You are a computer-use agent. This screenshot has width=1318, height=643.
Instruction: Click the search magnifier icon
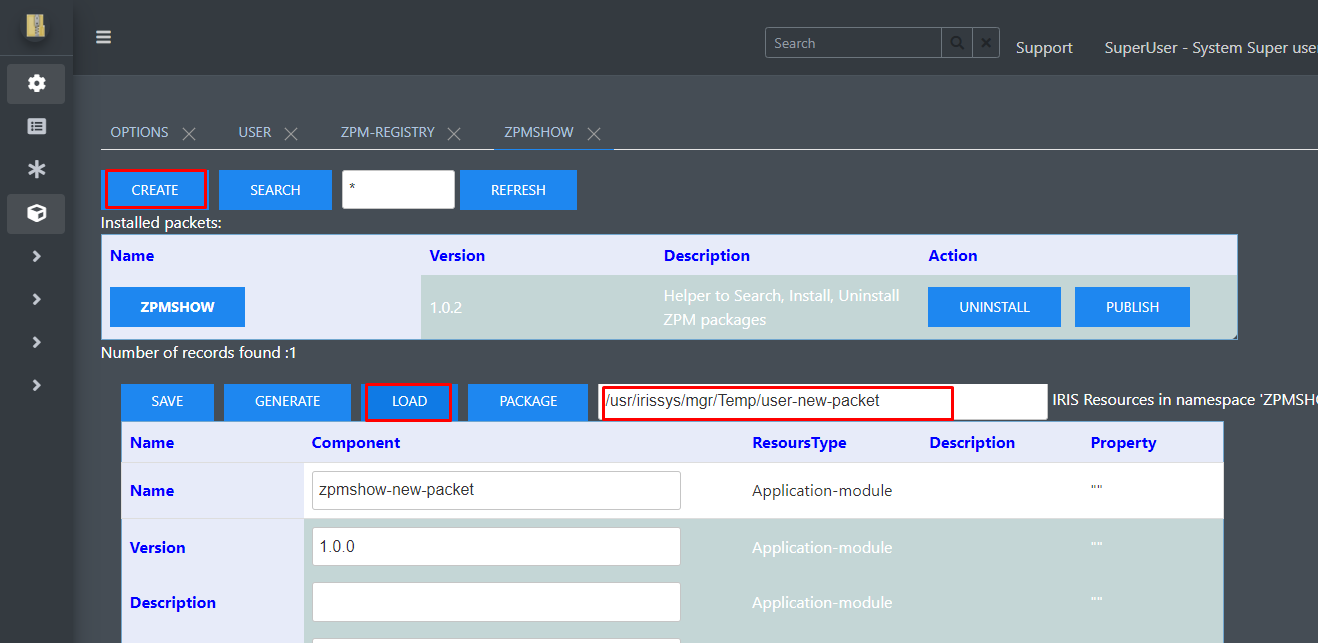pos(956,43)
